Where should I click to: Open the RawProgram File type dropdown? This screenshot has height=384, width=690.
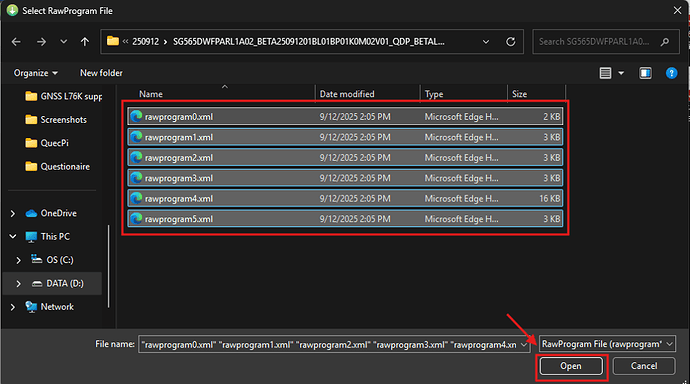(607, 344)
